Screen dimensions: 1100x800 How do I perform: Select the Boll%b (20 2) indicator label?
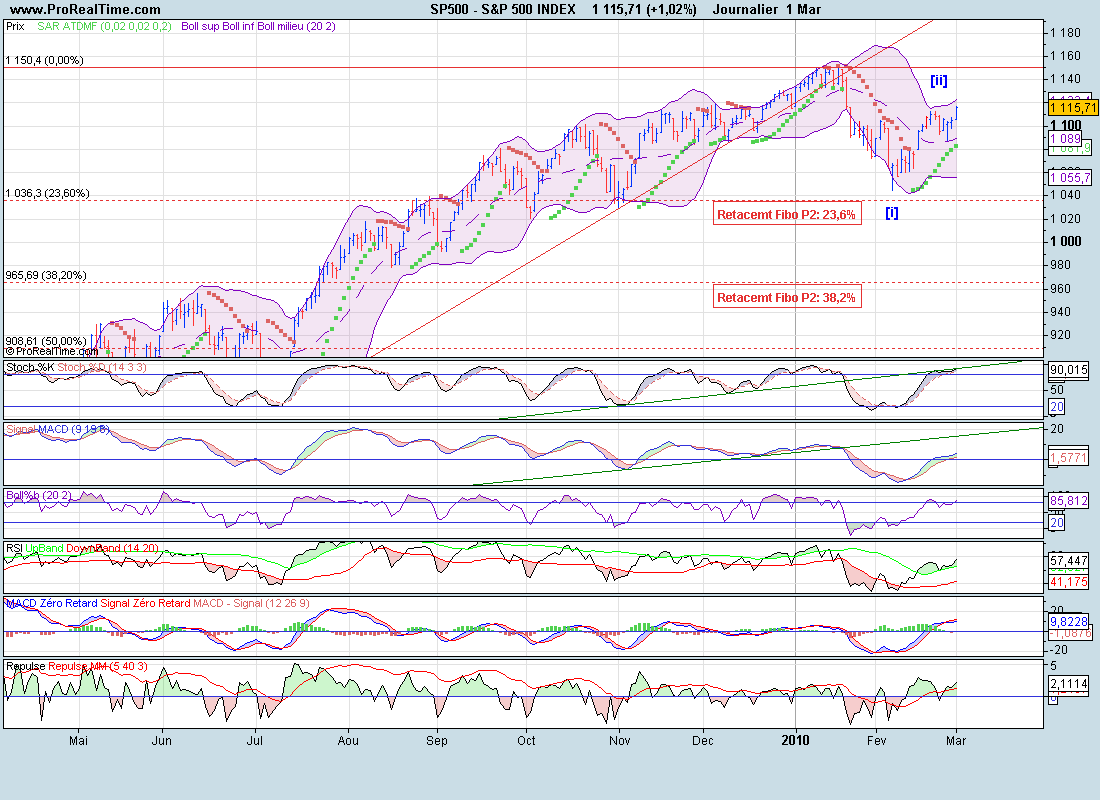coord(39,495)
